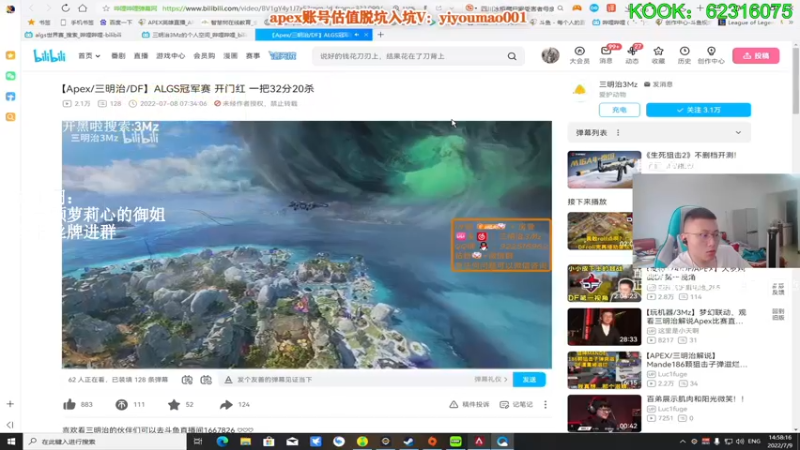Image resolution: width=800 pixels, height=450 pixels.
Task: Expand the 弹幕列表 danmaku list chevron
Action: coord(738,133)
